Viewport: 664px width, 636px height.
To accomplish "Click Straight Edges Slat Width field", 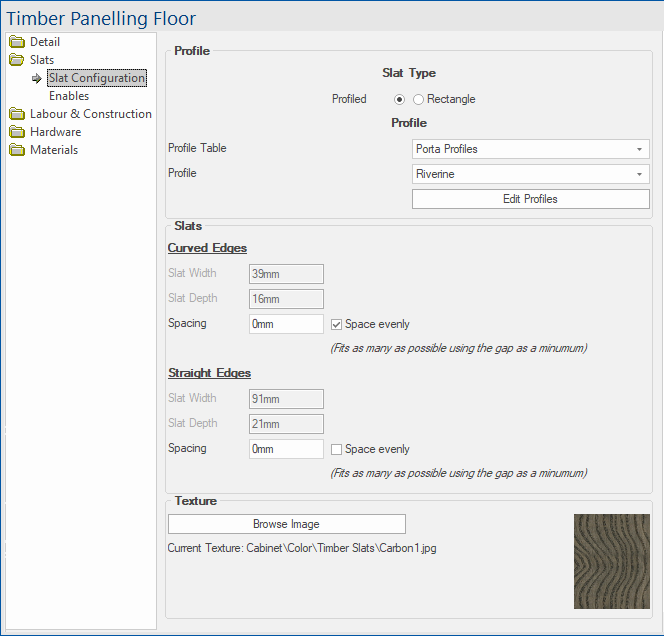I will pyautogui.click(x=286, y=399).
